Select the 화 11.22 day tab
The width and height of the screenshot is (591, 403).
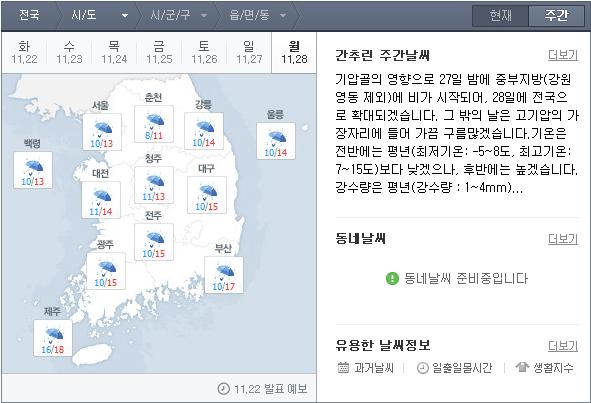[x=24, y=52]
